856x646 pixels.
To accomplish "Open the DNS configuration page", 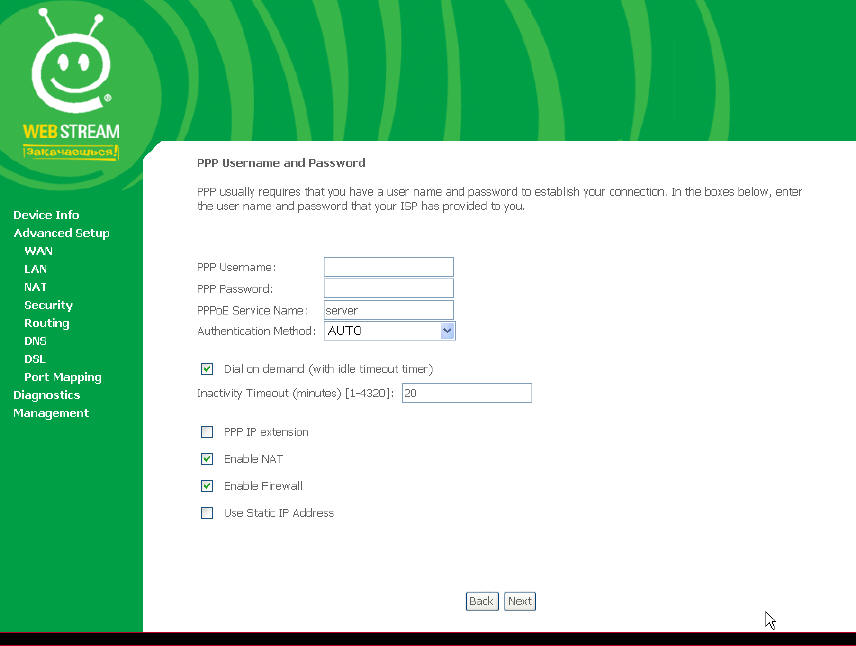I will coord(35,341).
